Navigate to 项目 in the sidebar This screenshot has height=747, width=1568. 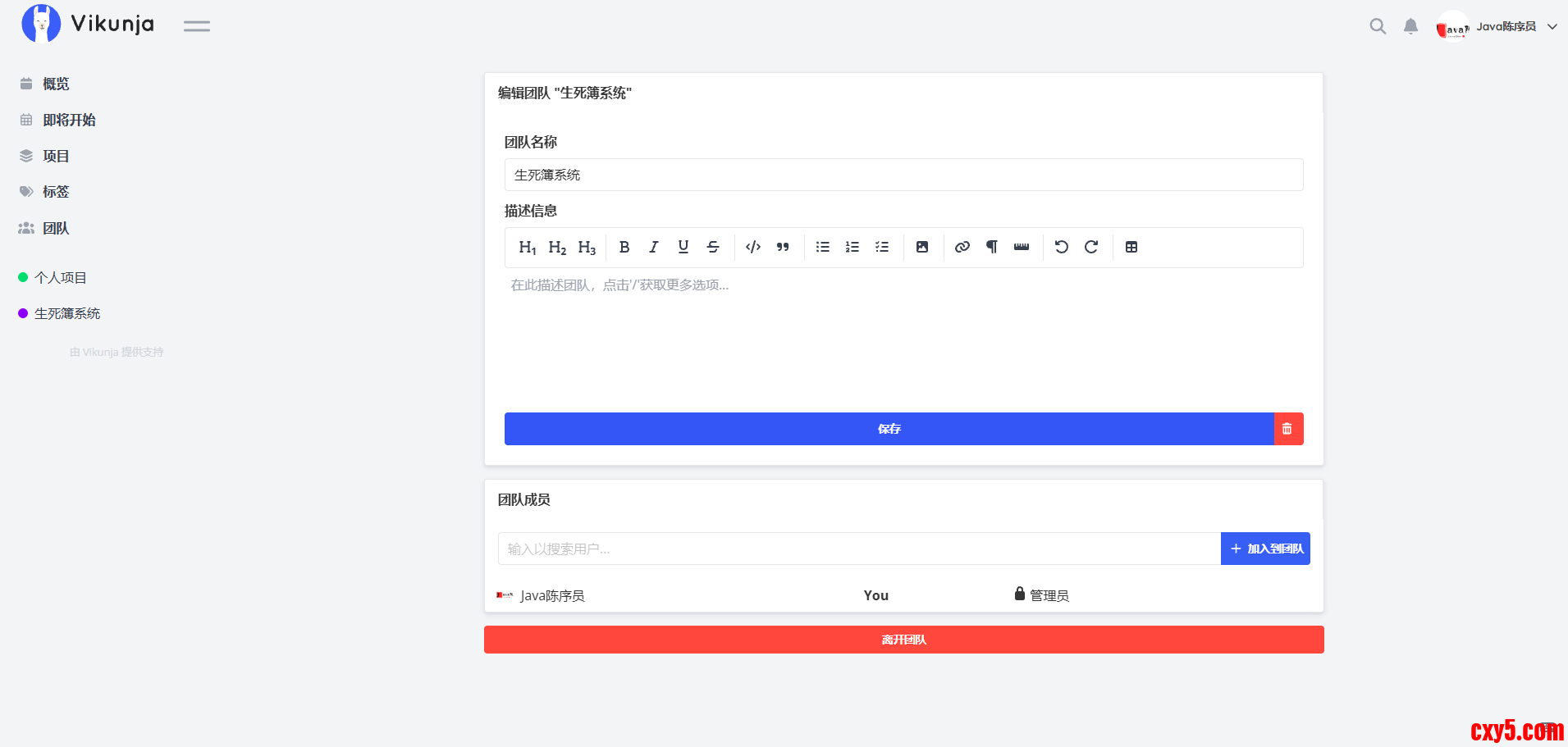56,156
